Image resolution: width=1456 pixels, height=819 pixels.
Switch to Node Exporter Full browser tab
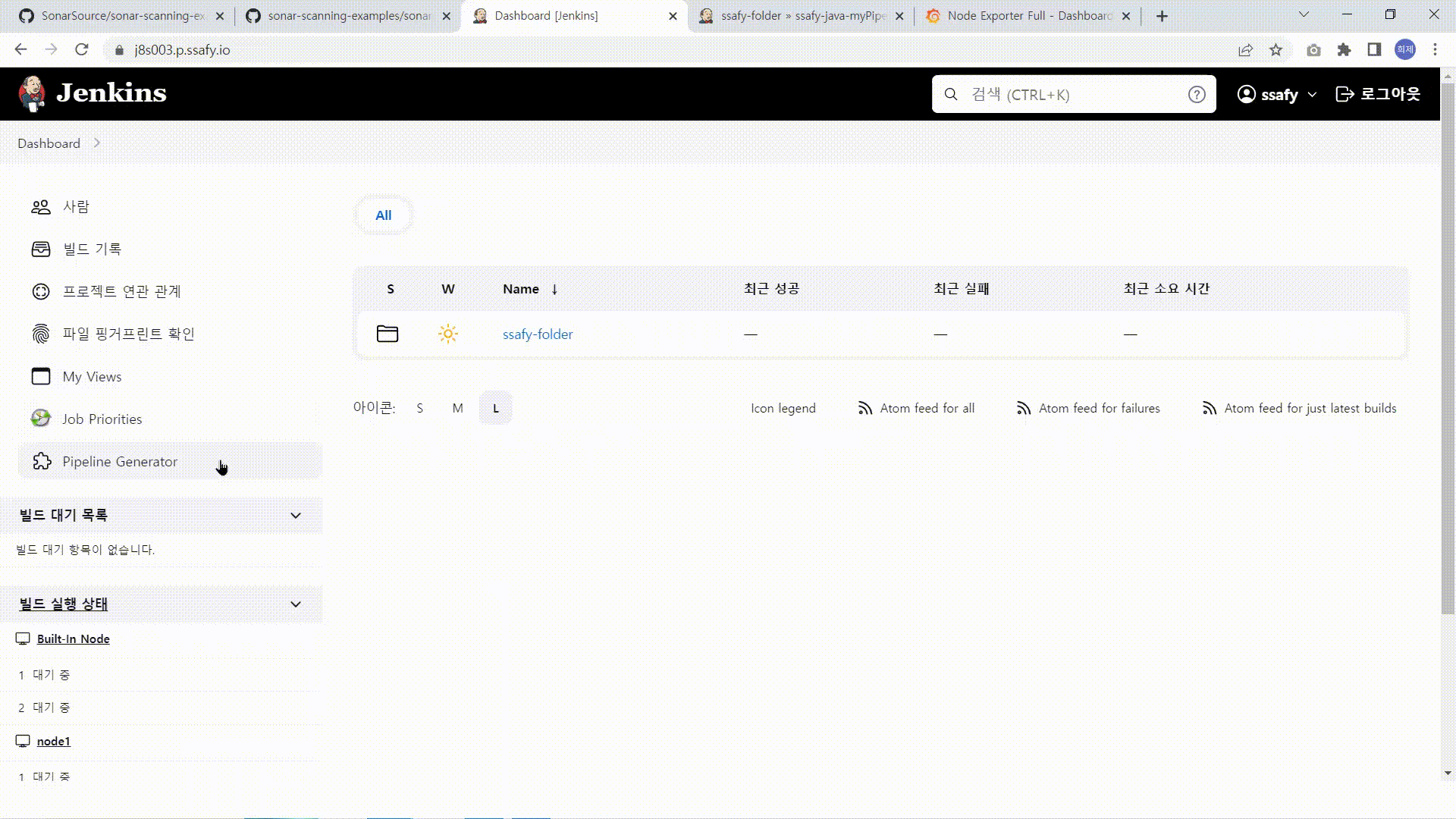[1028, 16]
